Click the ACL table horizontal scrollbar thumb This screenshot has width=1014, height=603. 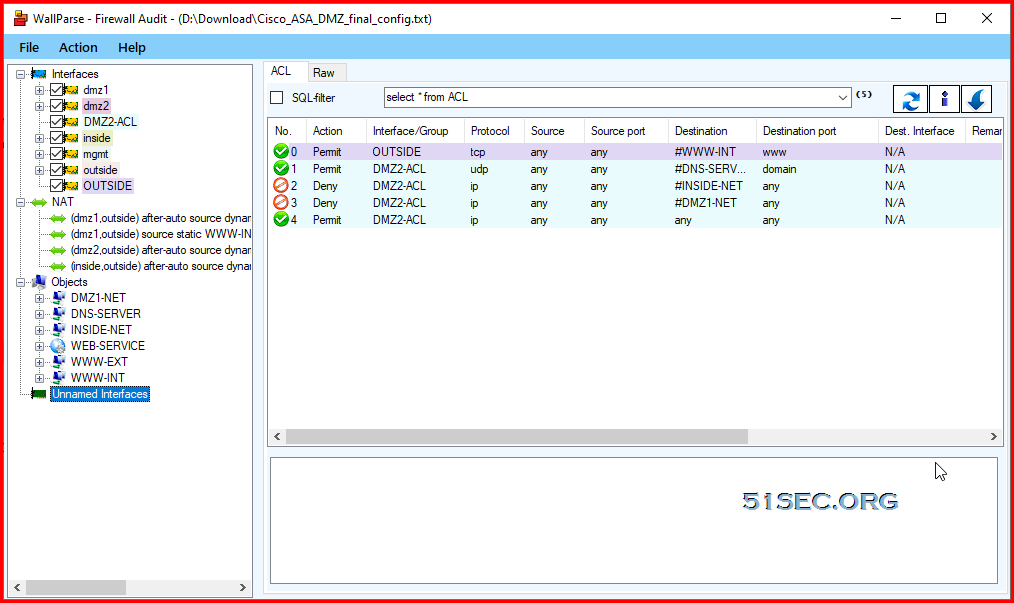tap(517, 437)
